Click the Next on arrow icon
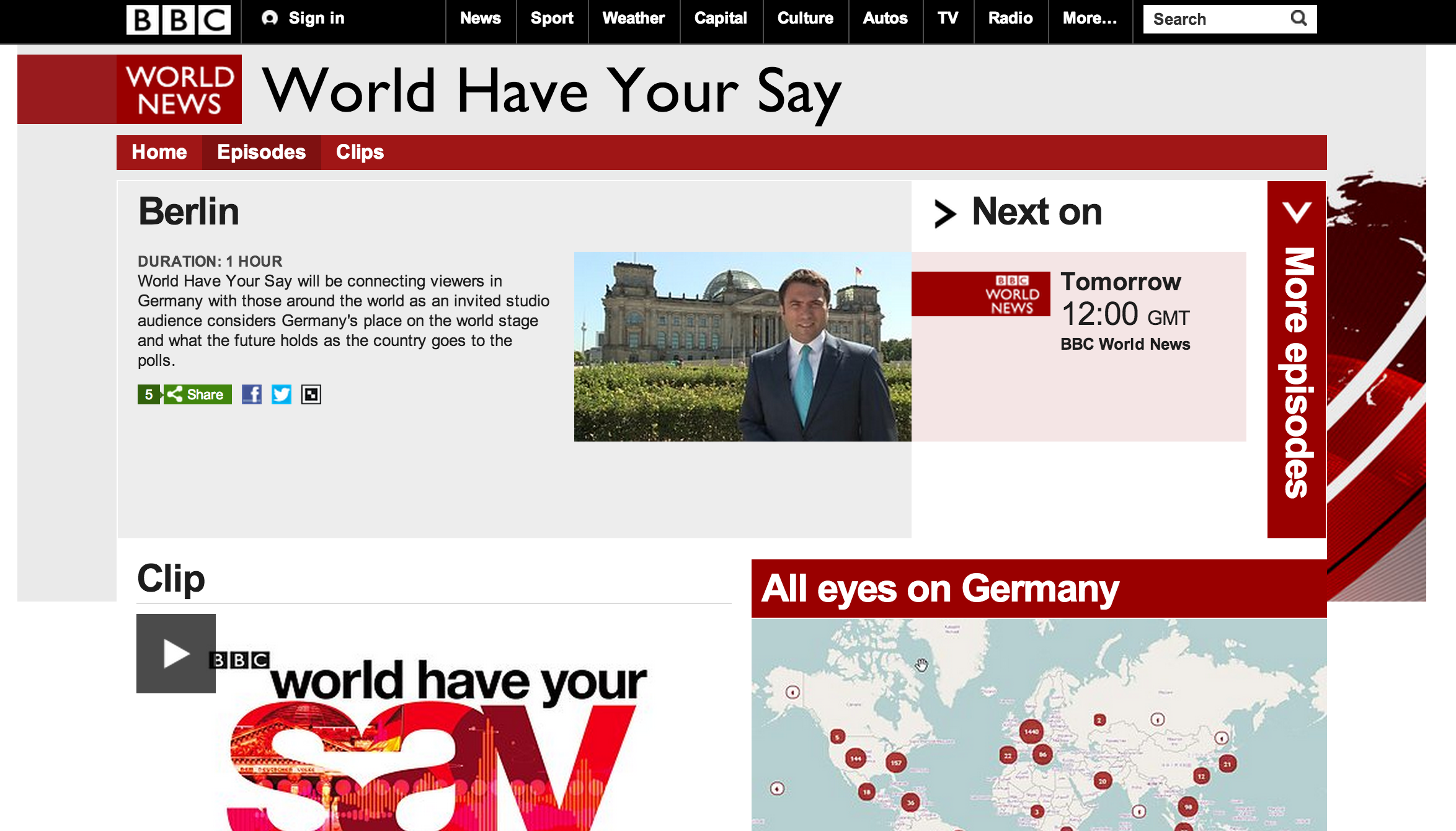This screenshot has height=831, width=1456. tap(944, 214)
